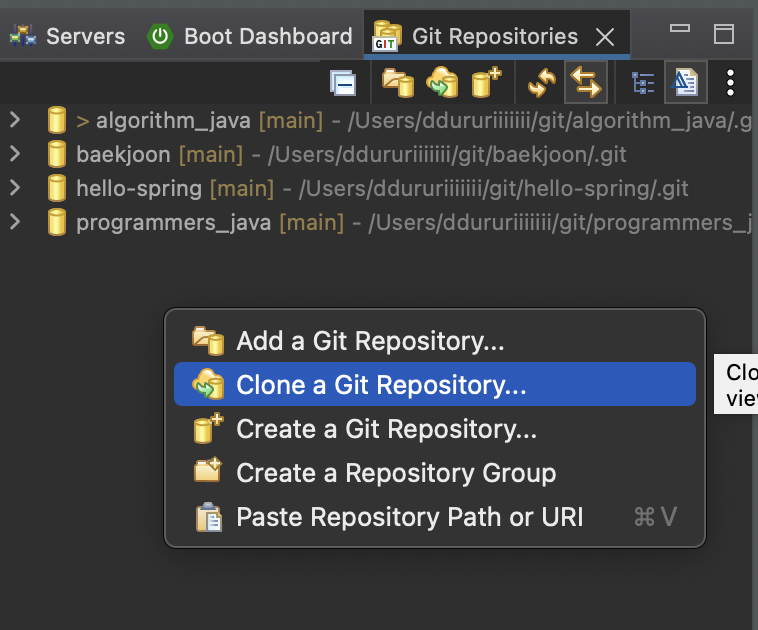
Task: Click the Git Repositories tab icon
Action: pos(386,36)
